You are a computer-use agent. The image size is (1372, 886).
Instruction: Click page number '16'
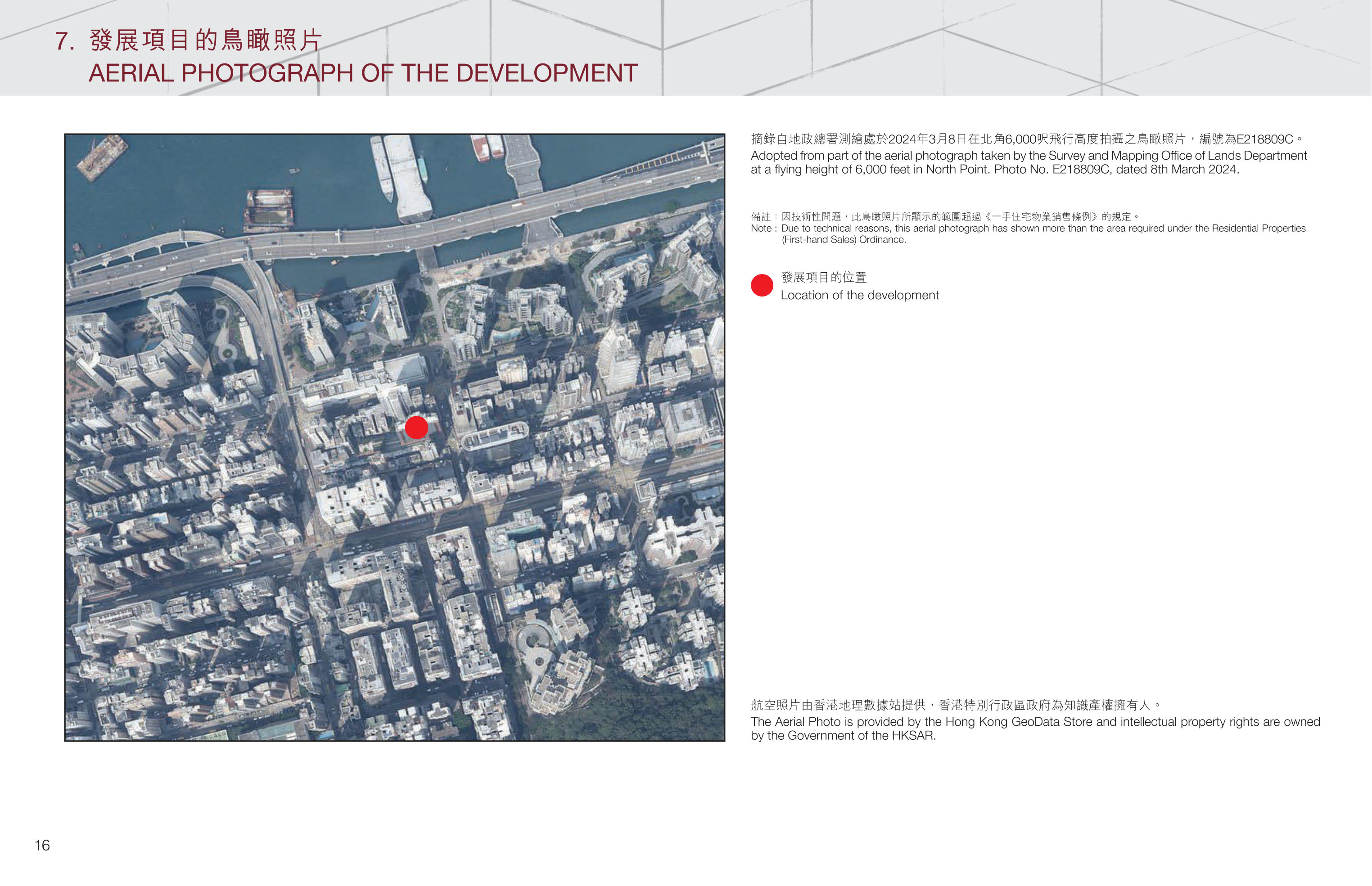[42, 845]
